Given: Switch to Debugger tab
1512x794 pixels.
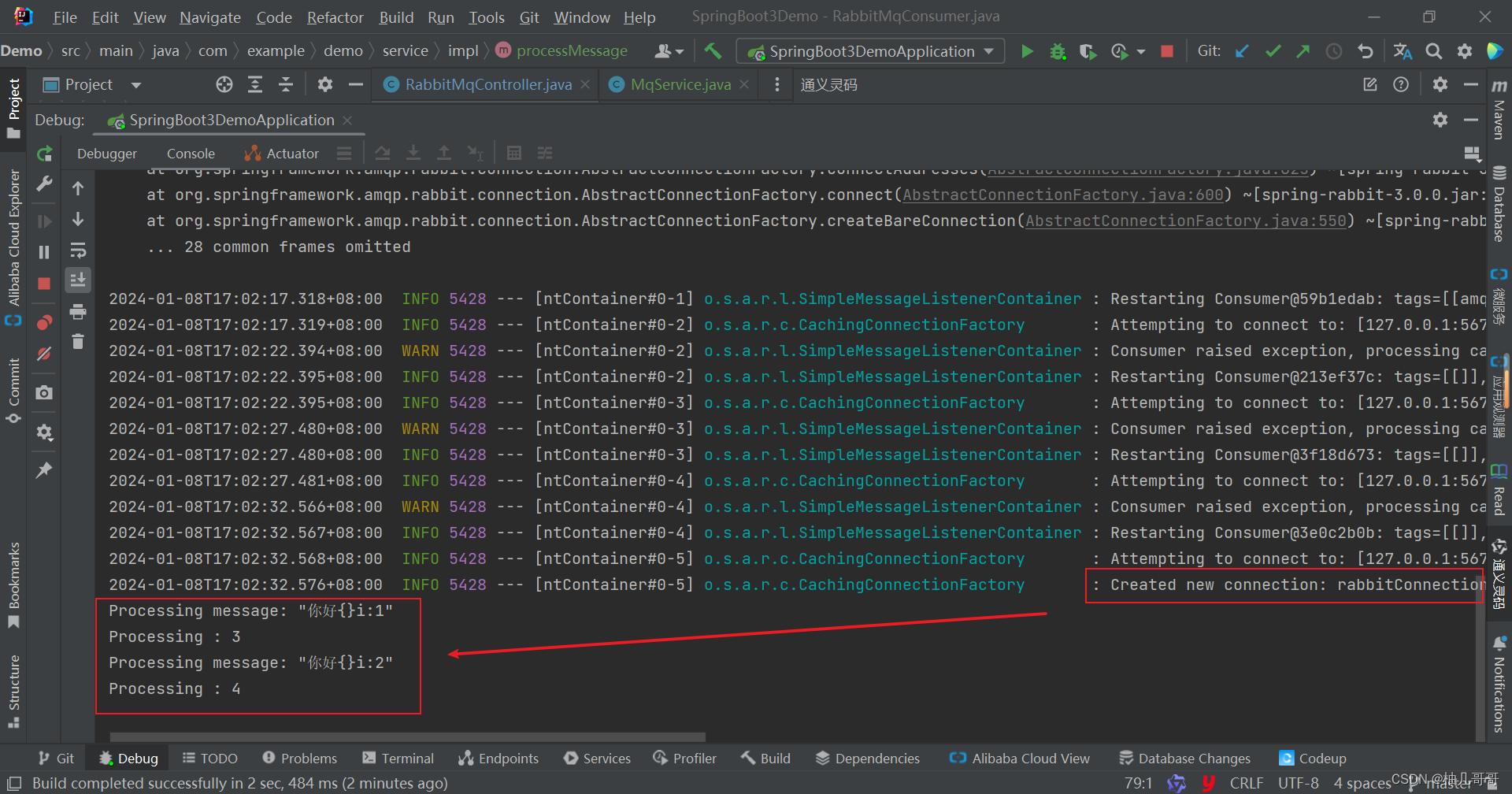Looking at the screenshot, I should point(107,154).
